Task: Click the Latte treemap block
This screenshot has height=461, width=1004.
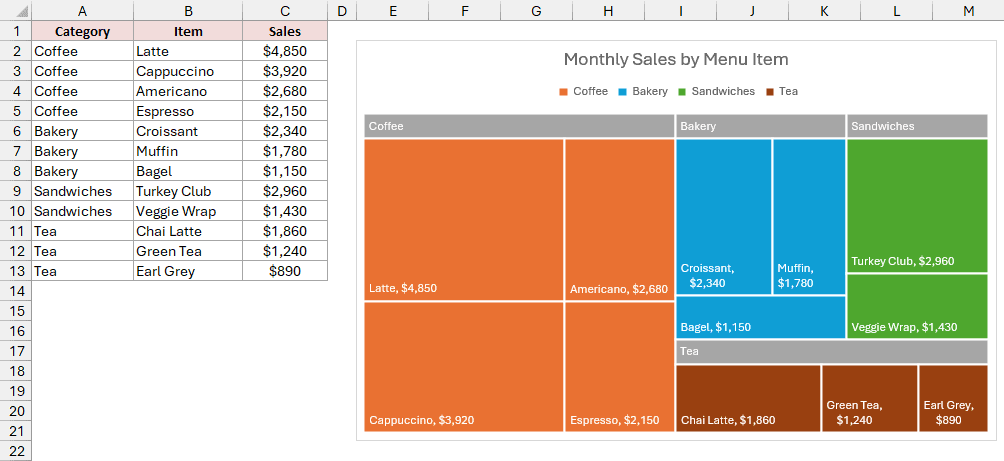Action: click(464, 220)
